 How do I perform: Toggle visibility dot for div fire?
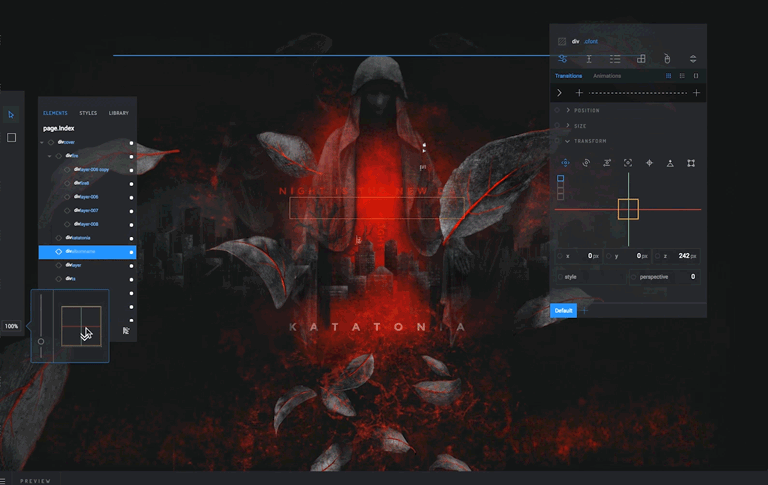pyautogui.click(x=131, y=157)
